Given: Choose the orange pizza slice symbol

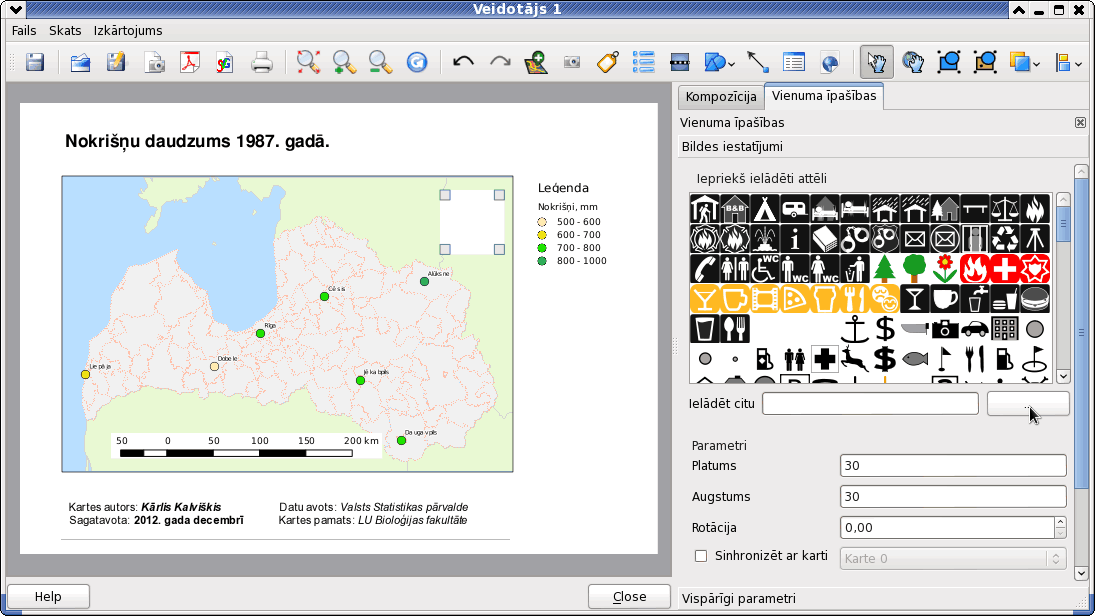Looking at the screenshot, I should [x=795, y=299].
